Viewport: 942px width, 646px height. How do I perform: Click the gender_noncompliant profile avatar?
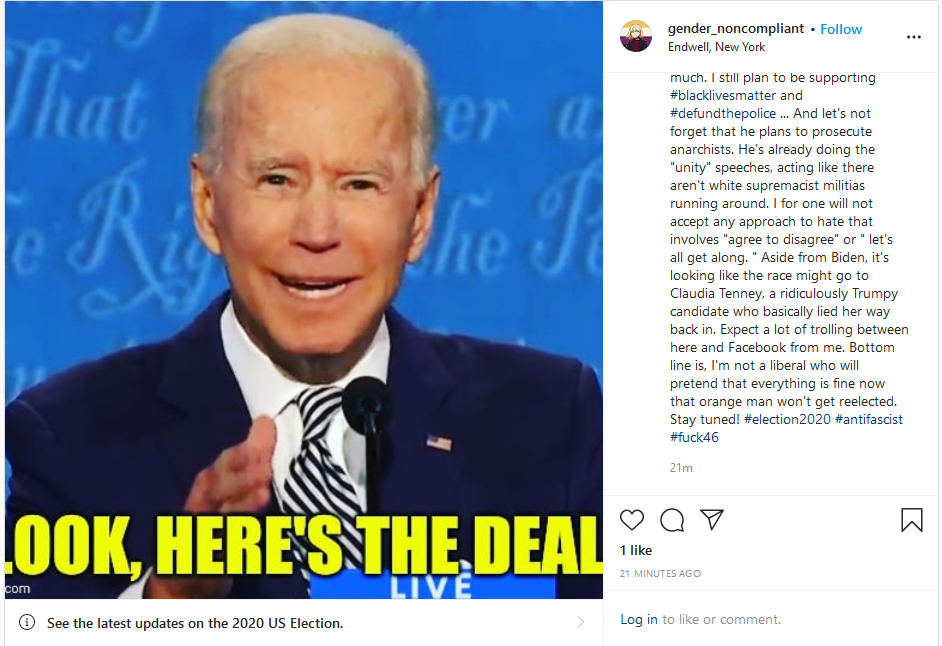coord(636,36)
